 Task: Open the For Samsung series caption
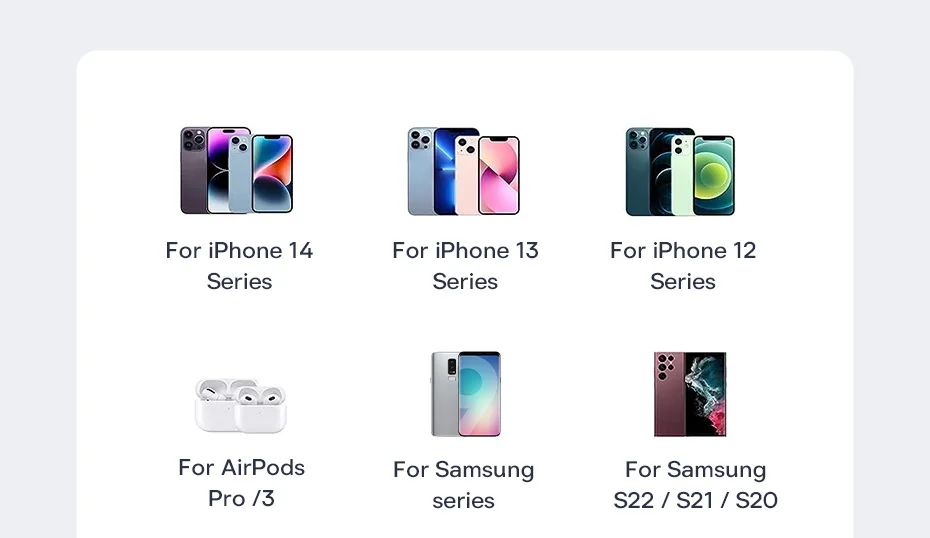(463, 485)
